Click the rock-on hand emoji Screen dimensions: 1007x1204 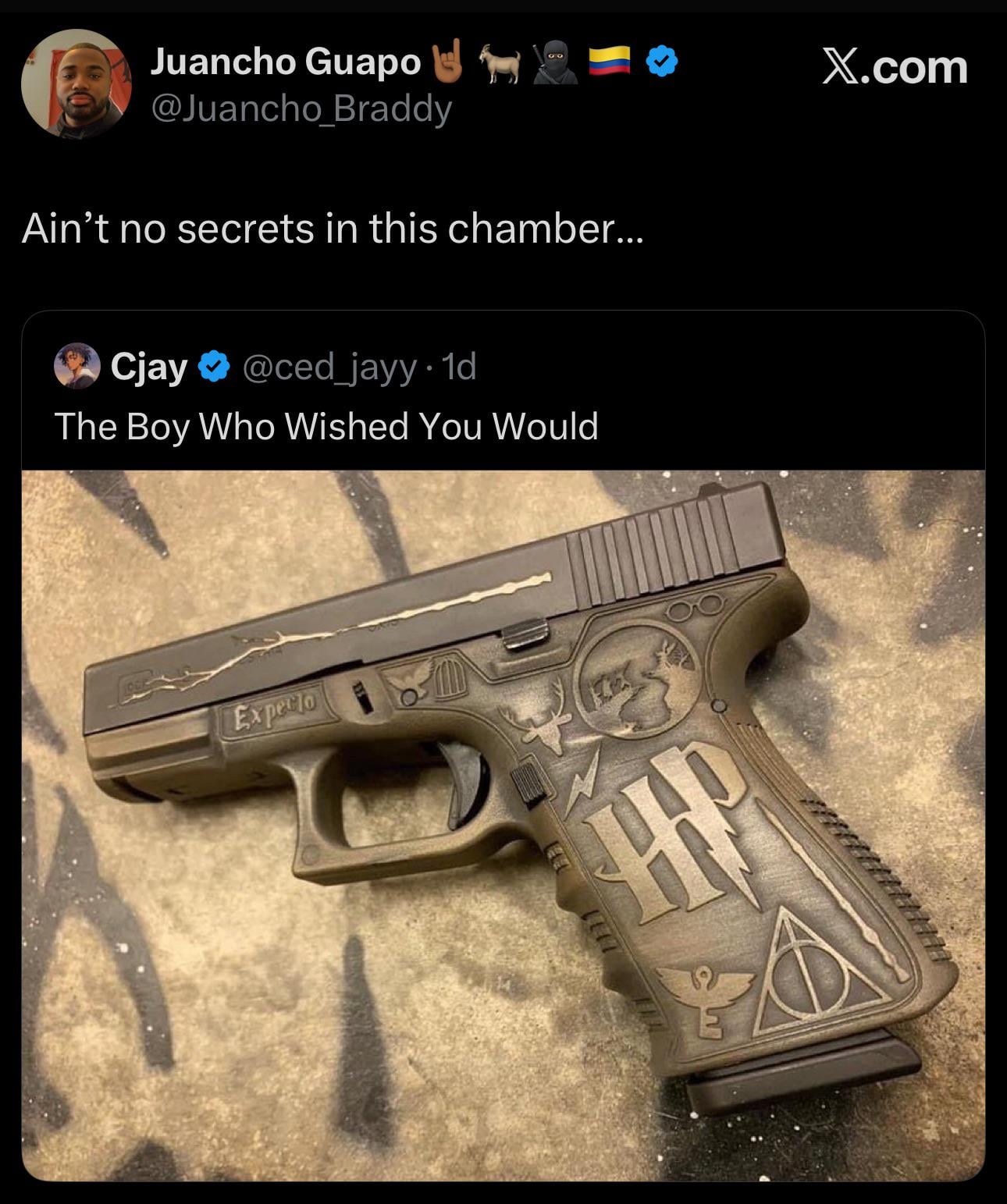click(448, 62)
